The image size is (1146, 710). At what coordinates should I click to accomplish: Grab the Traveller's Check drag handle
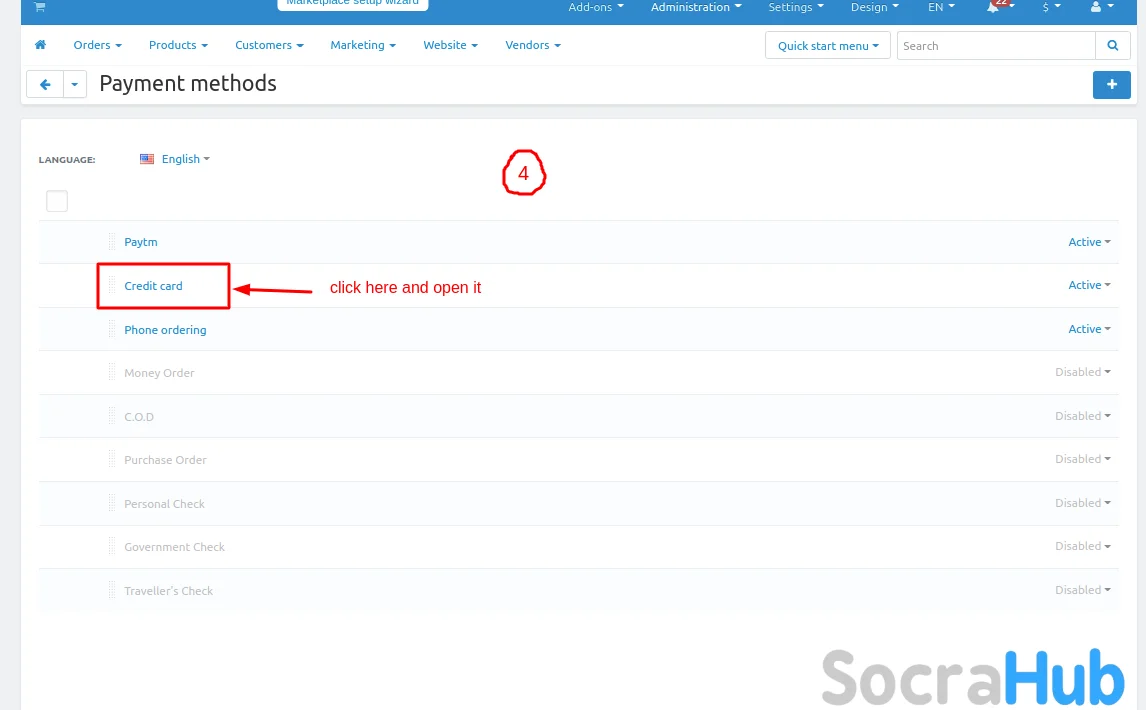112,591
